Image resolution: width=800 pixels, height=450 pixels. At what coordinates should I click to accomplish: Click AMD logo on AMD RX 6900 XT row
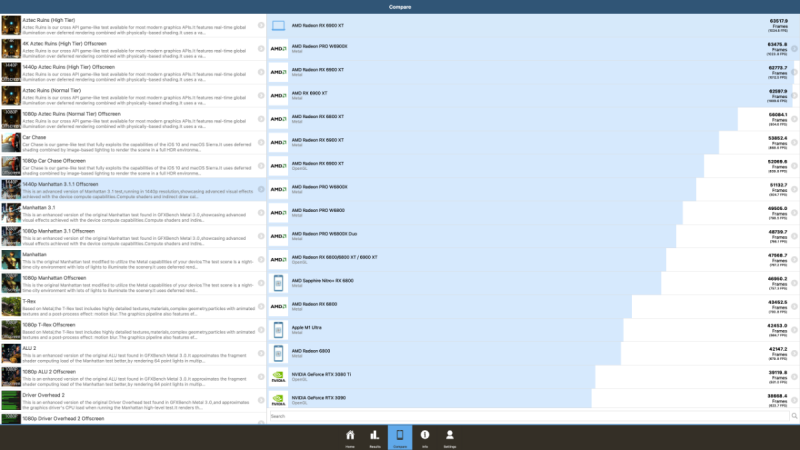pos(278,96)
